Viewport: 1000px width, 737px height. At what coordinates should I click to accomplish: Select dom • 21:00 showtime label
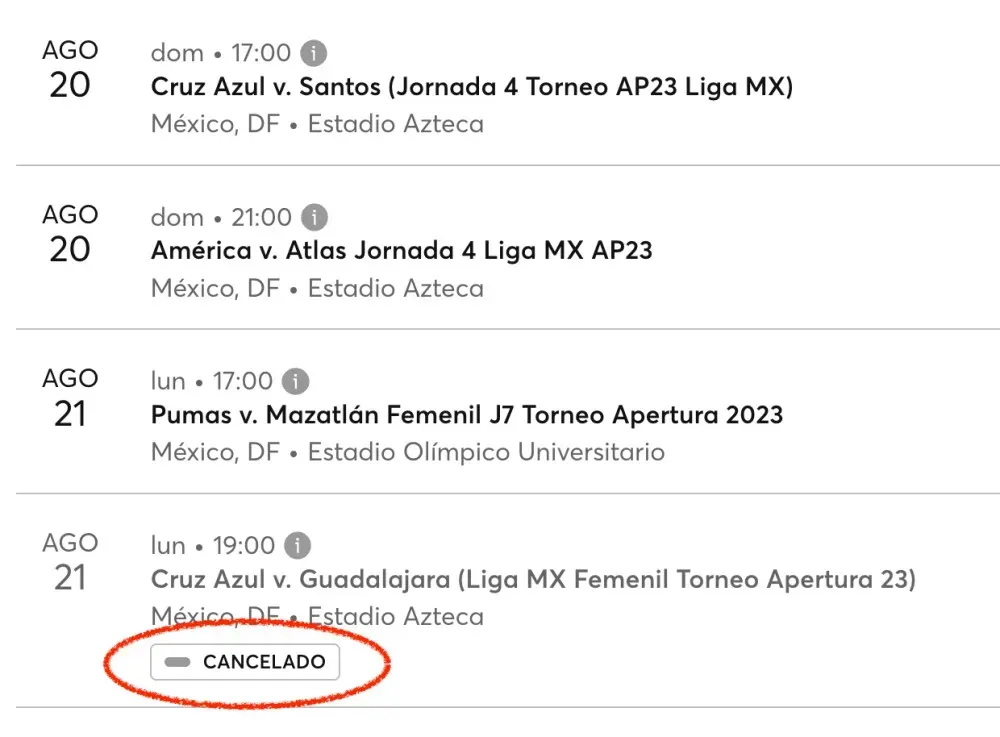pyautogui.click(x=222, y=217)
